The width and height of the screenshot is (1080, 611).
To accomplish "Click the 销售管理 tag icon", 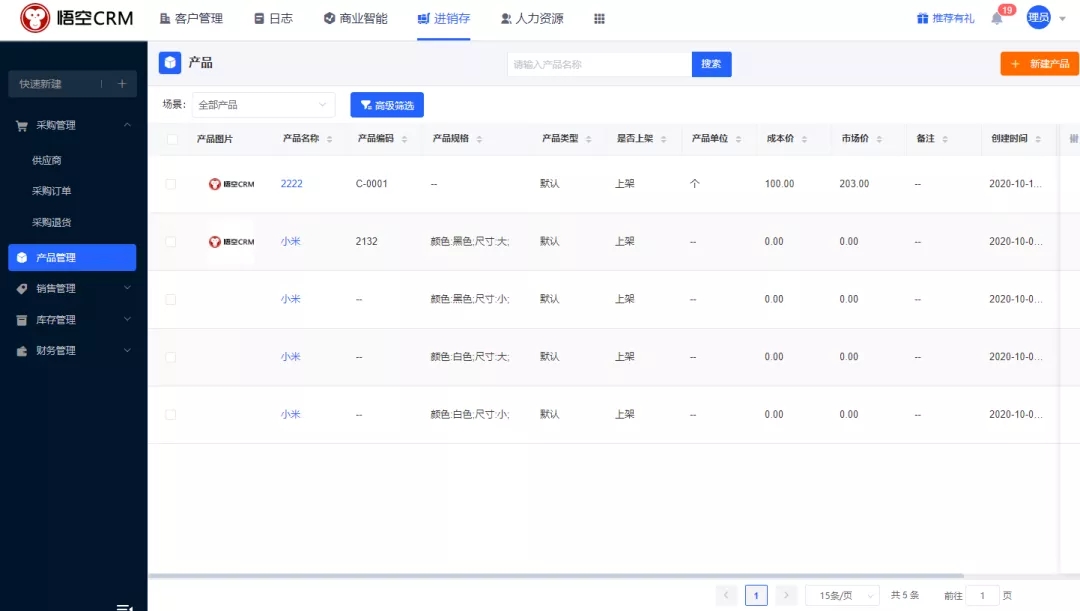I will pyautogui.click(x=22, y=289).
